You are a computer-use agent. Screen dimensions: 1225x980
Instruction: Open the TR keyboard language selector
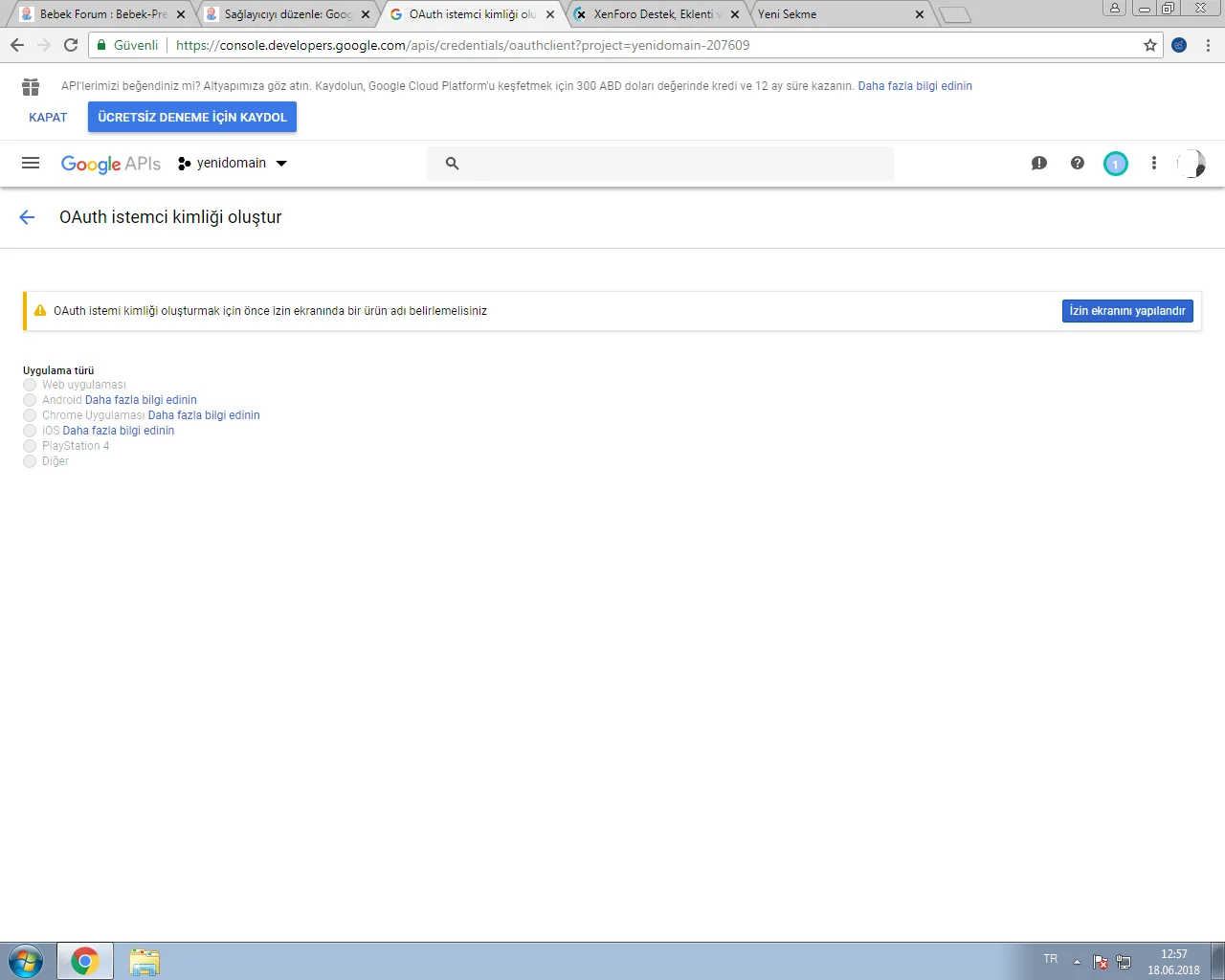pos(1050,959)
